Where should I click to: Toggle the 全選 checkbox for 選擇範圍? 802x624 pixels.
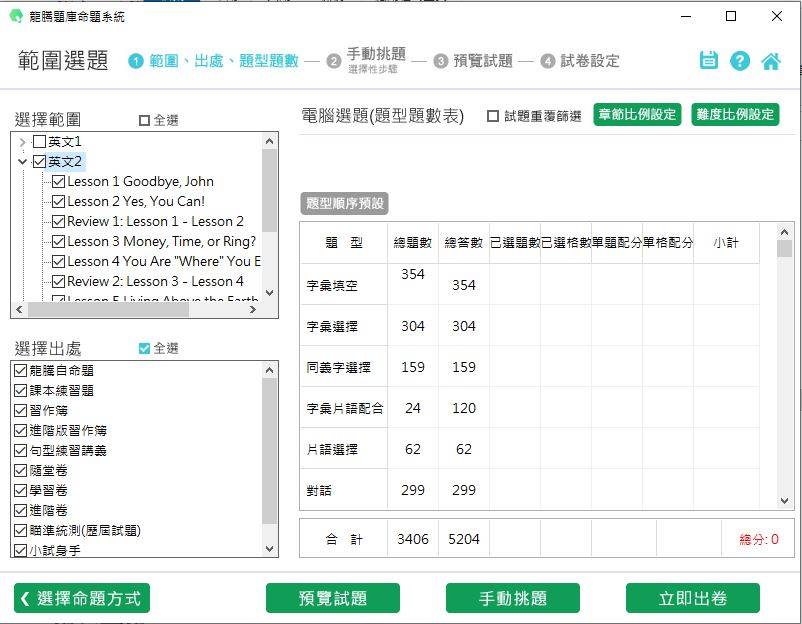[x=144, y=120]
